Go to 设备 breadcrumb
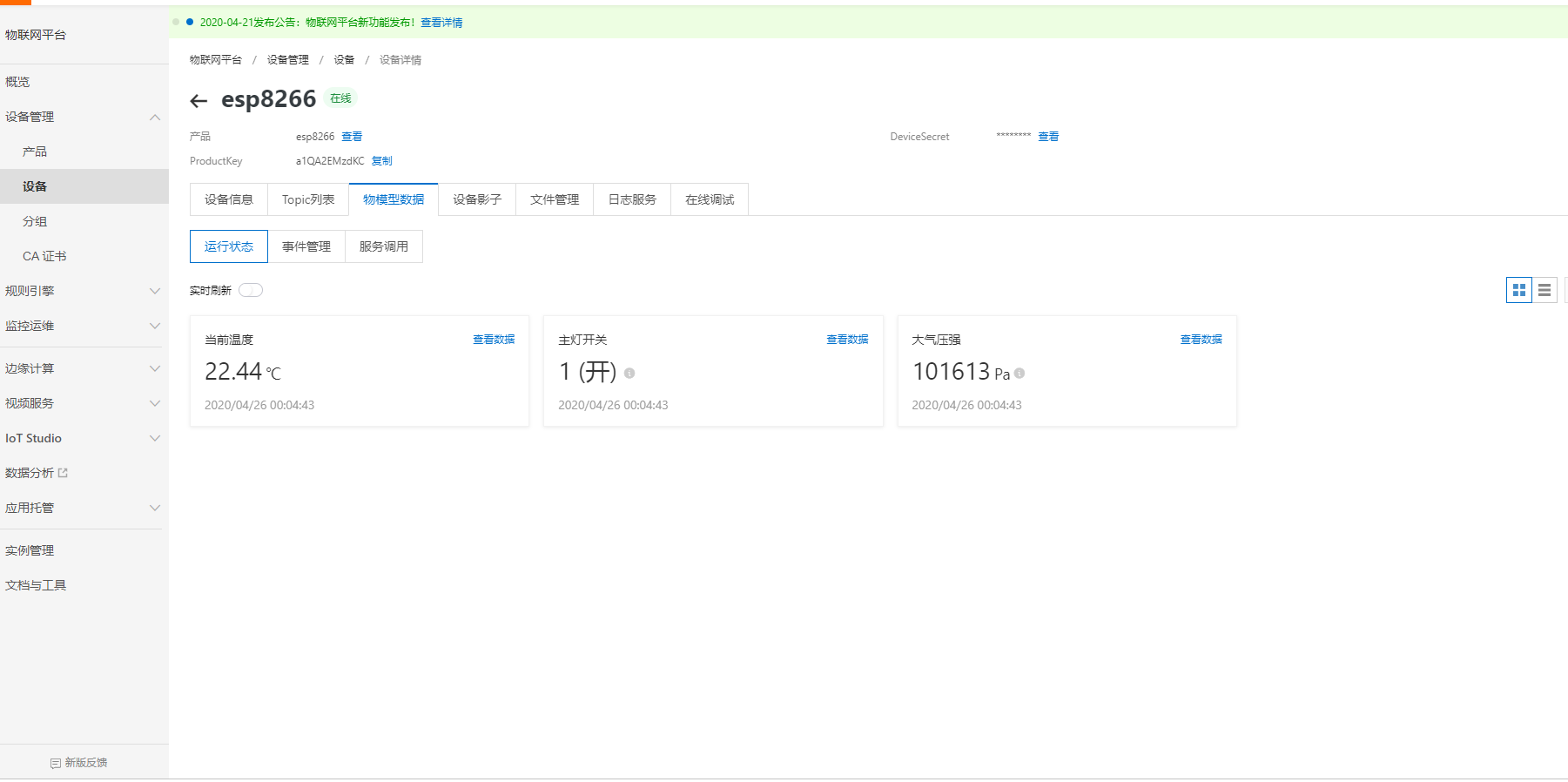 [x=345, y=60]
